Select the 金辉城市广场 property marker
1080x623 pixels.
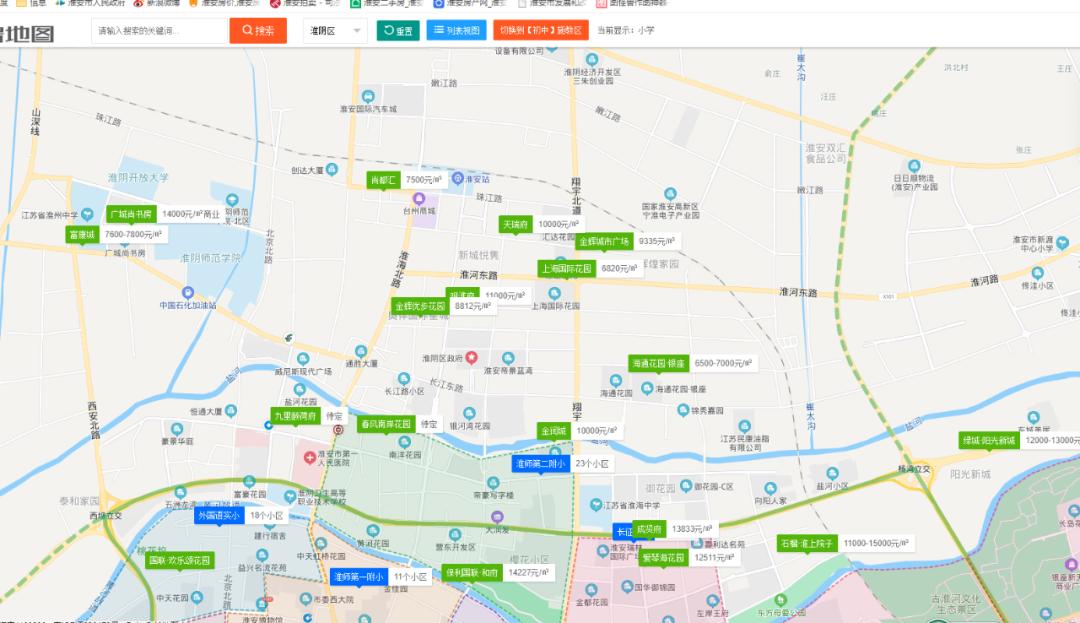coord(604,242)
